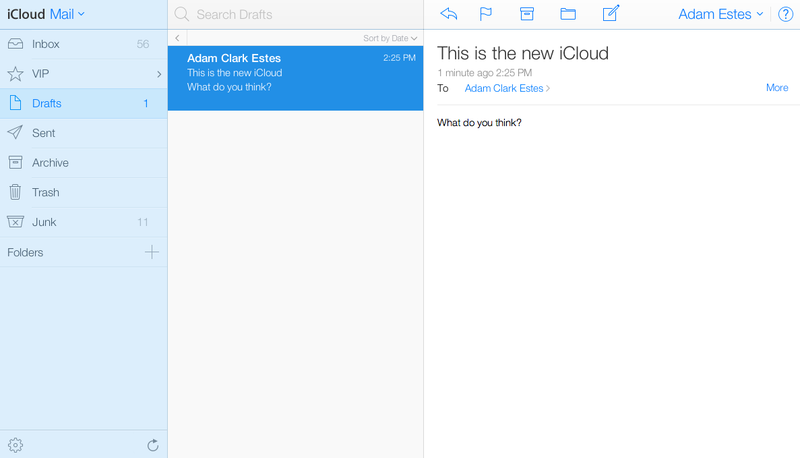Open the Archive mailbox label
Screen dimensions: 800x458
tap(50, 163)
